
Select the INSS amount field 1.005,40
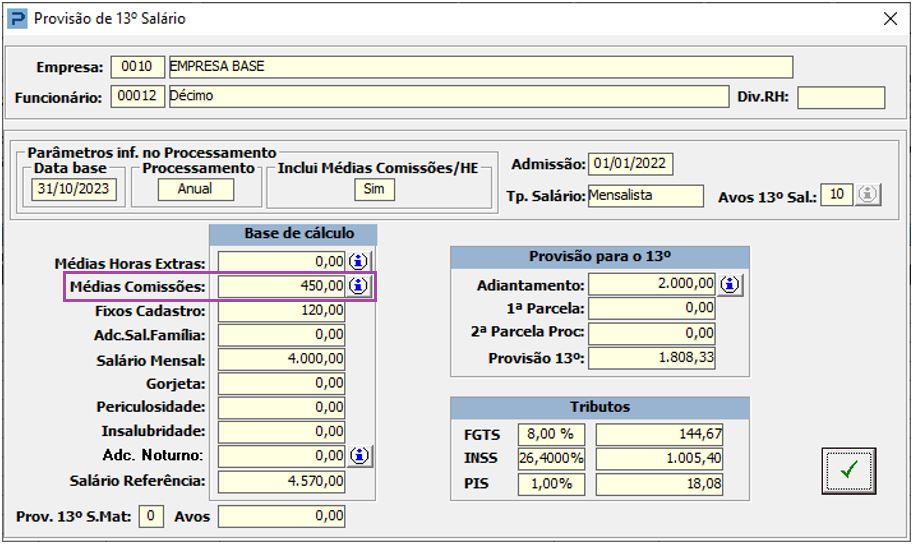tap(659, 459)
